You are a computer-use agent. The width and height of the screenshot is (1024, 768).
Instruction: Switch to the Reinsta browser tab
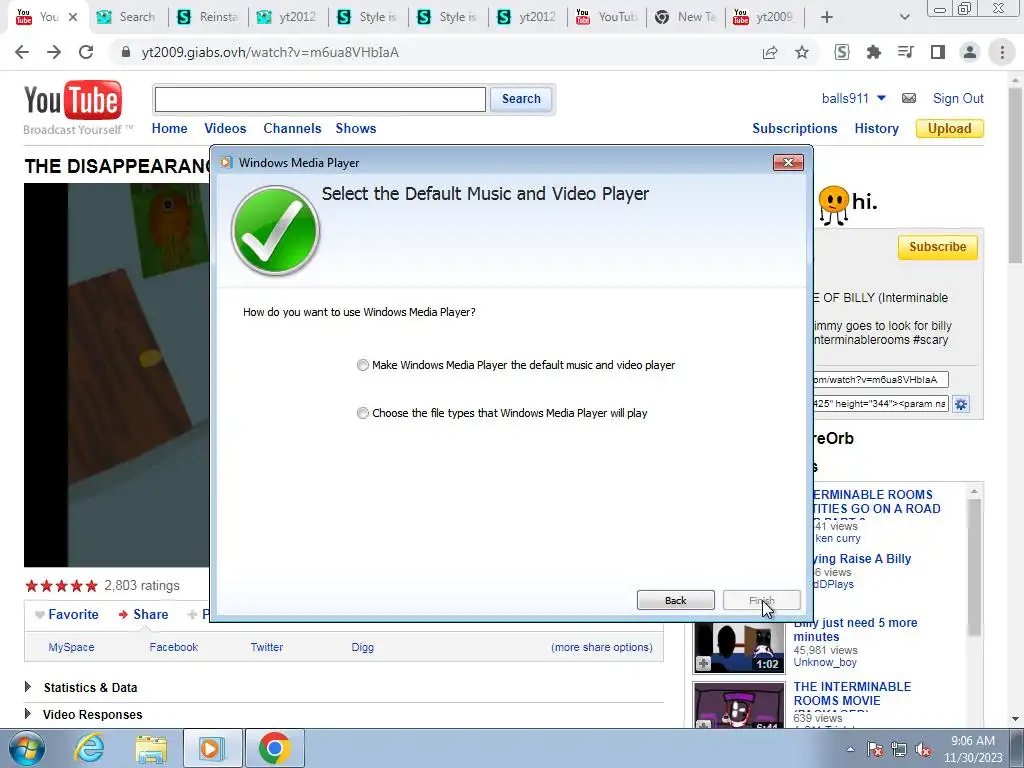point(208,17)
